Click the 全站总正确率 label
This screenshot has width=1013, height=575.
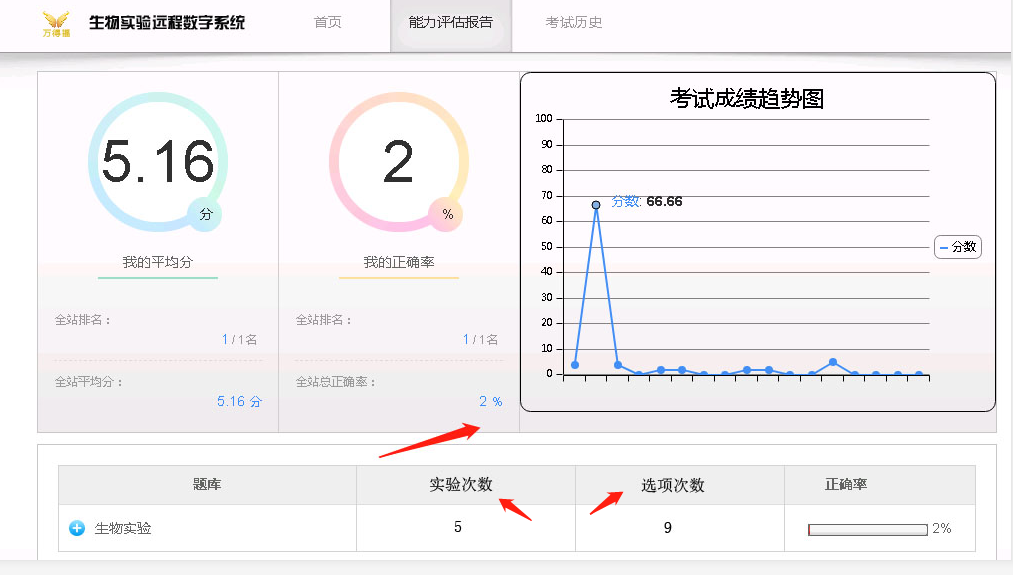(x=335, y=382)
